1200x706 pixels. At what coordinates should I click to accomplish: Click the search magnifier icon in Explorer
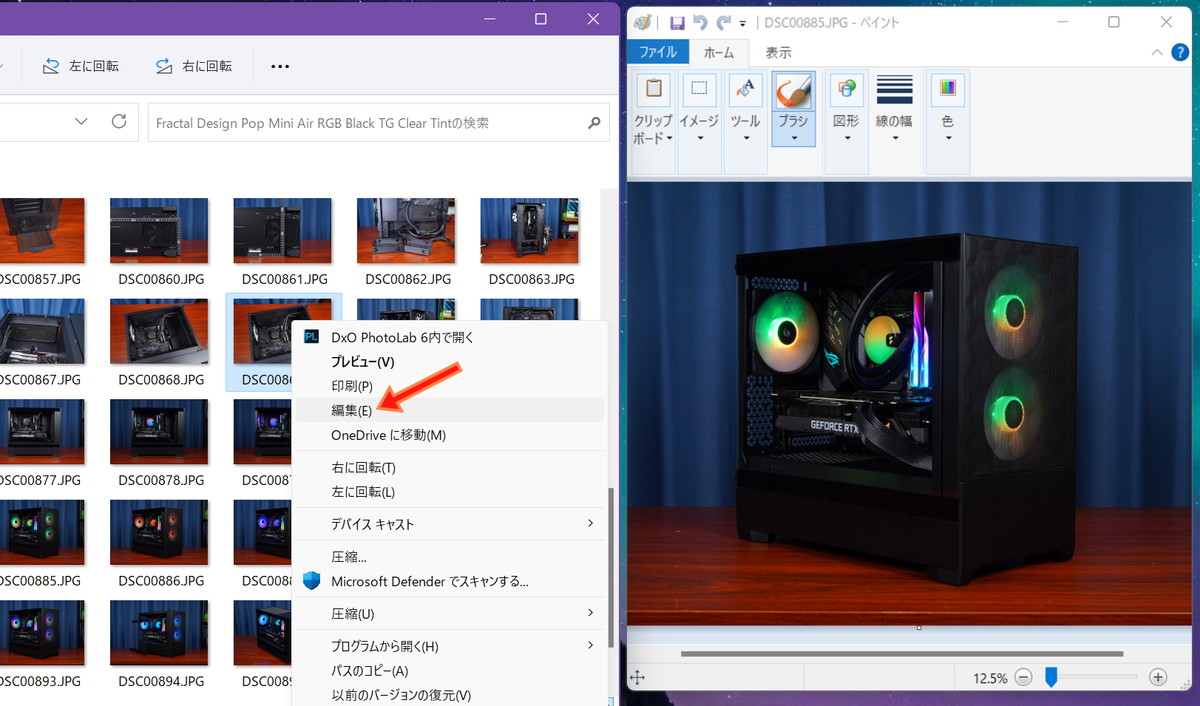(594, 123)
